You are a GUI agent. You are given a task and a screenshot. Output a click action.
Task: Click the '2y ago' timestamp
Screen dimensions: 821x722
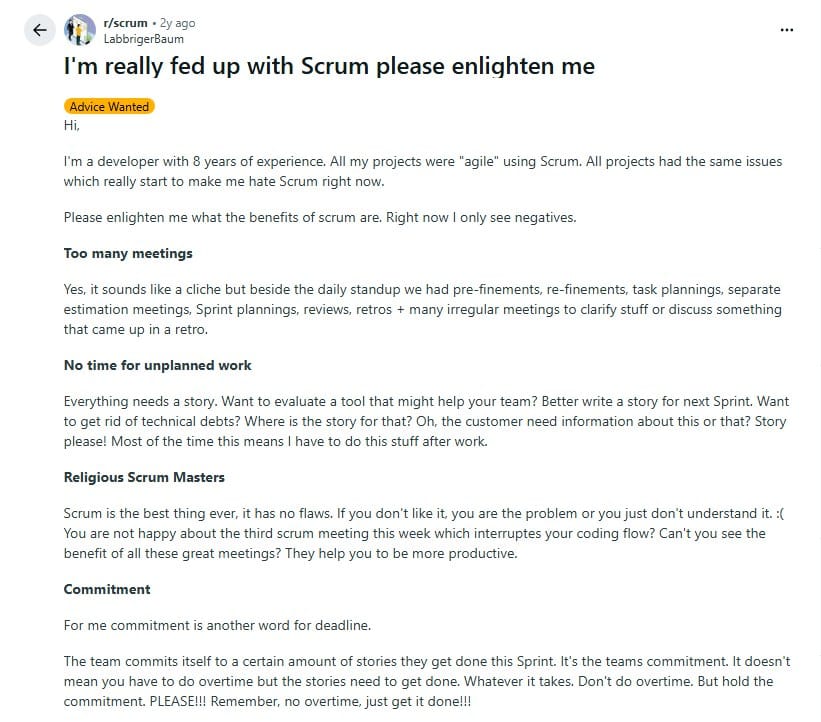[x=178, y=22]
